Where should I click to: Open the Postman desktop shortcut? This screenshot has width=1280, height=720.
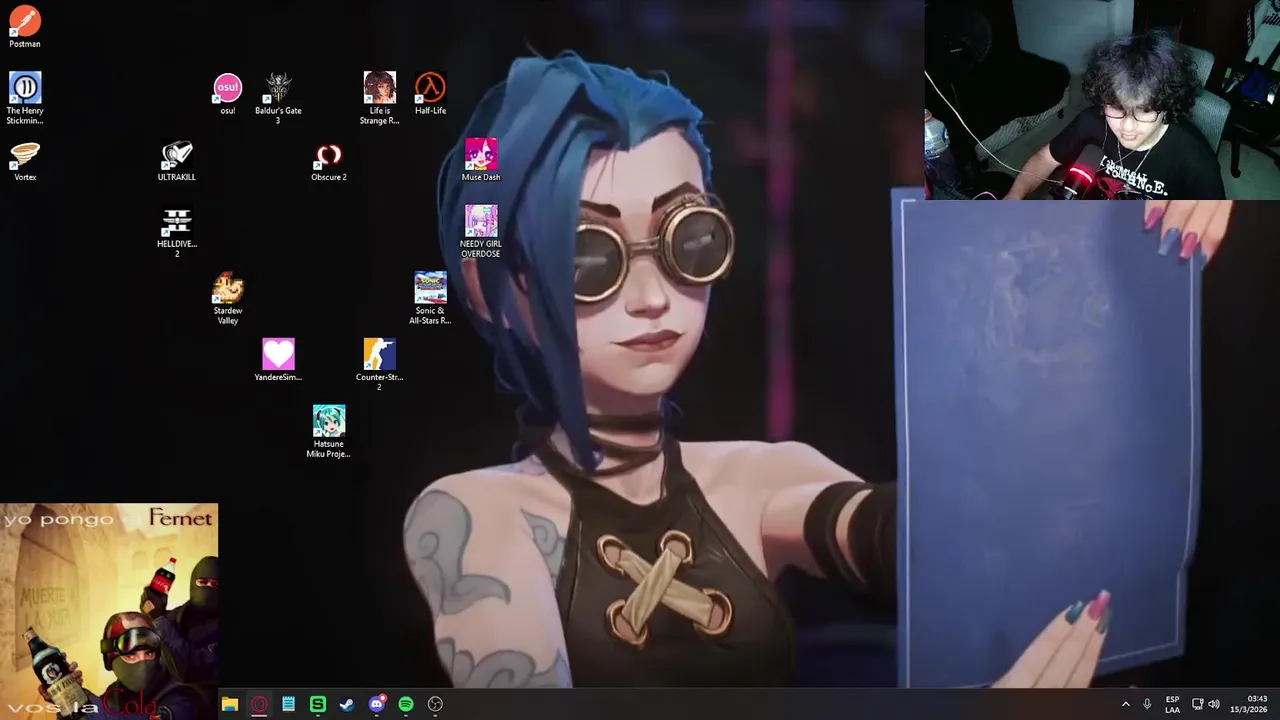click(25, 27)
